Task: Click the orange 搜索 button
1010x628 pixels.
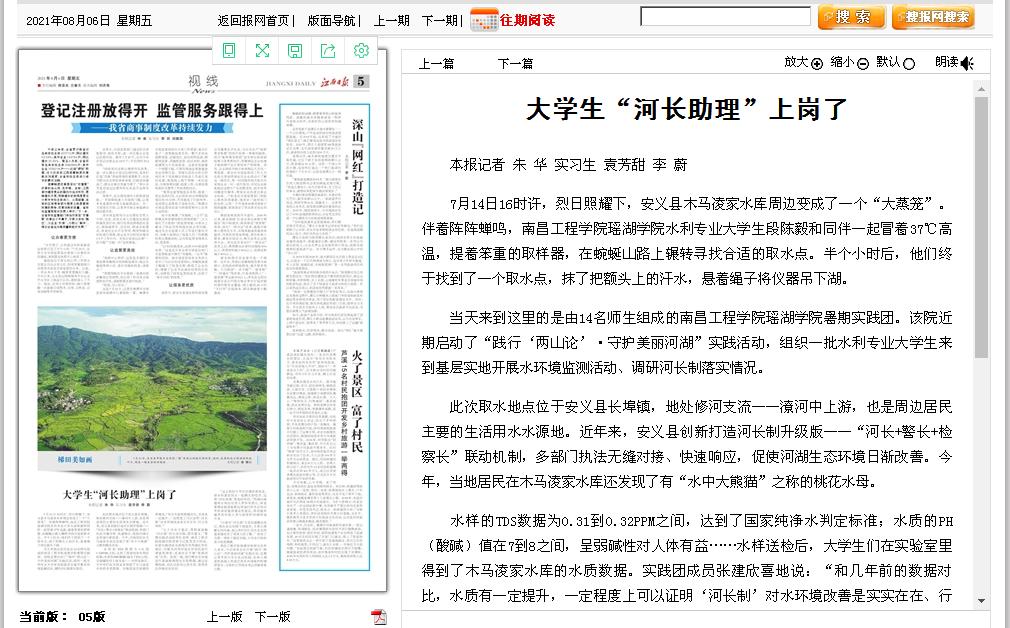Action: pyautogui.click(x=851, y=17)
